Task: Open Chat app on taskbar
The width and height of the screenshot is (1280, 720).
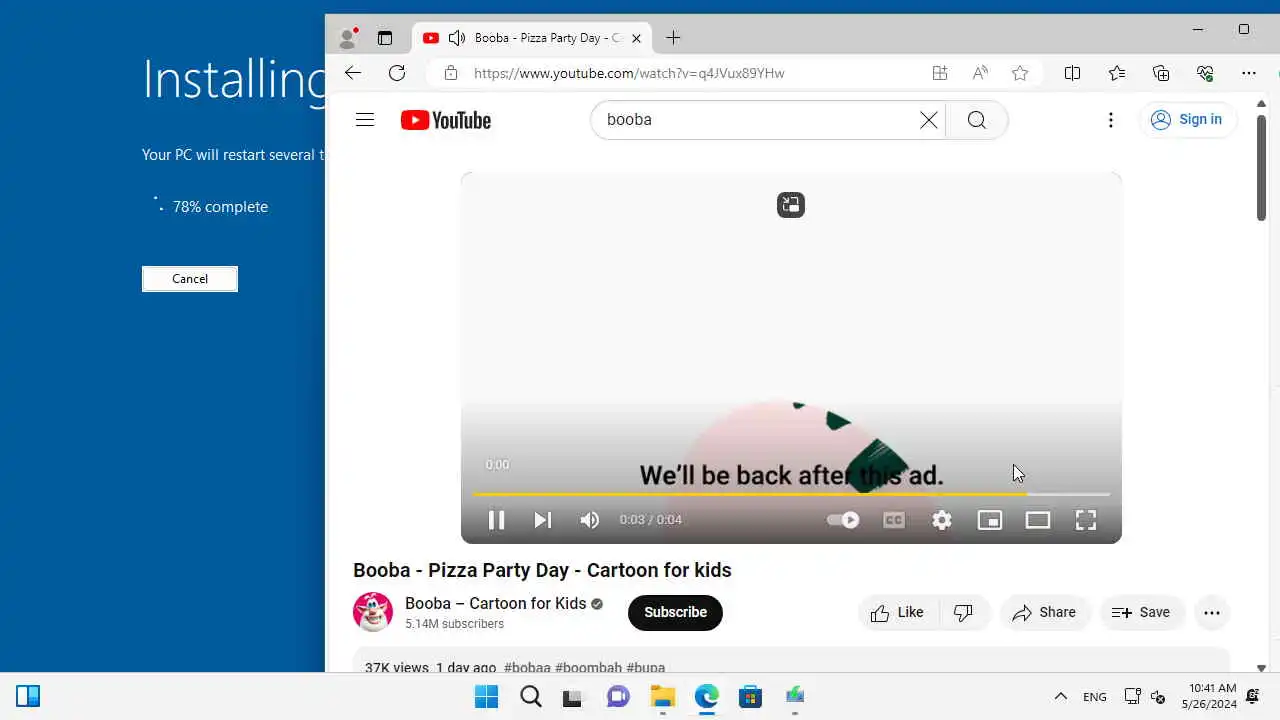Action: click(619, 696)
